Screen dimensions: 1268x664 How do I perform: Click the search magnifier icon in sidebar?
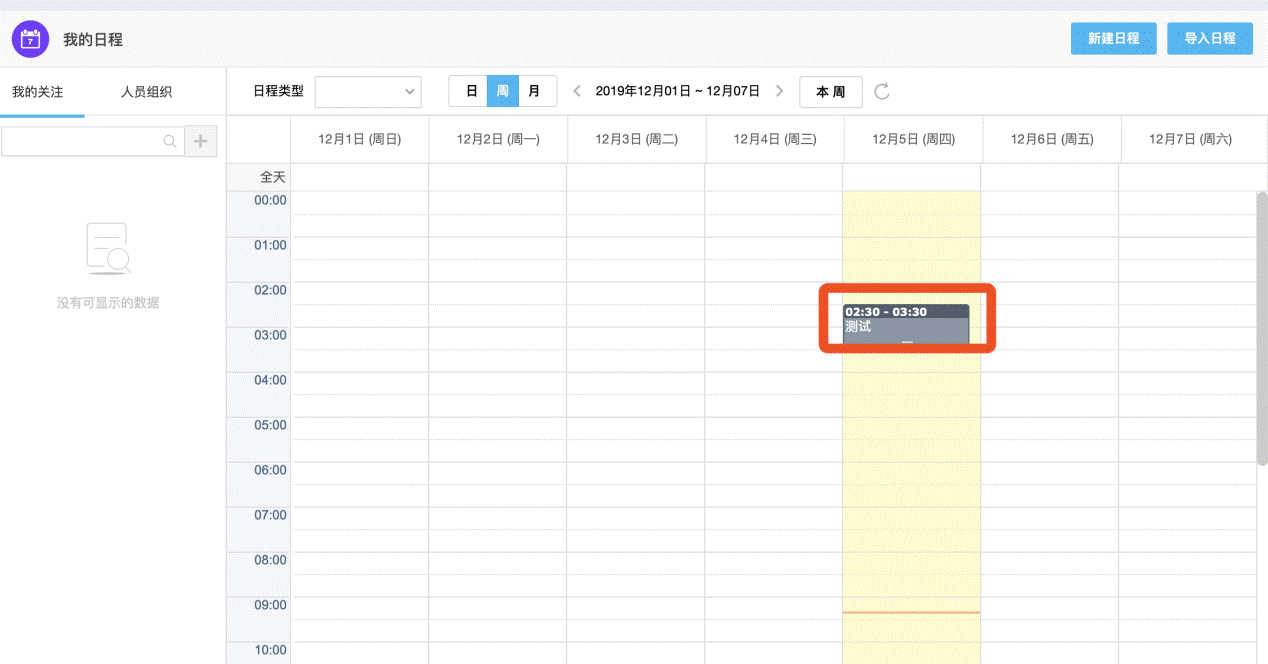pyautogui.click(x=170, y=142)
